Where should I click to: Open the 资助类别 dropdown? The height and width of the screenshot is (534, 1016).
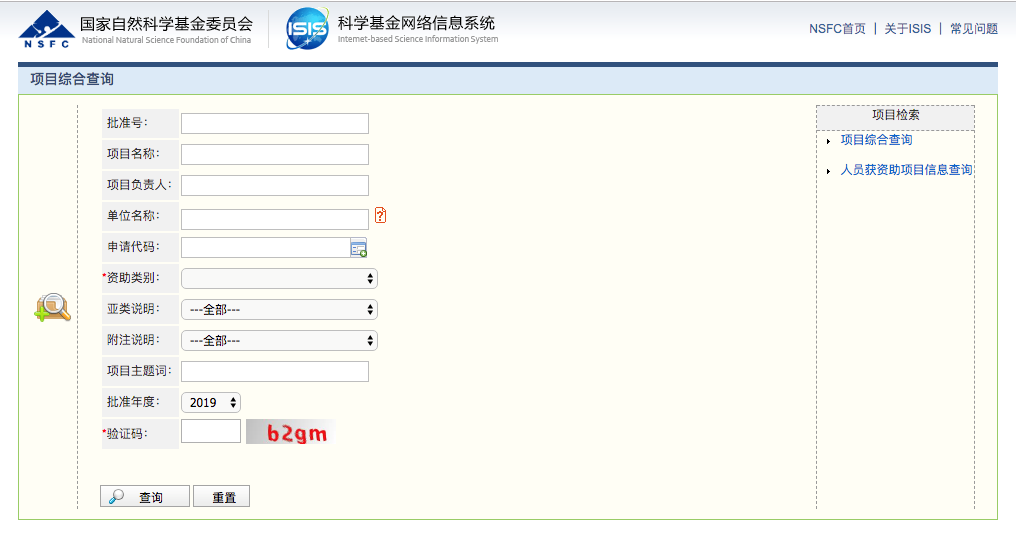pos(279,279)
